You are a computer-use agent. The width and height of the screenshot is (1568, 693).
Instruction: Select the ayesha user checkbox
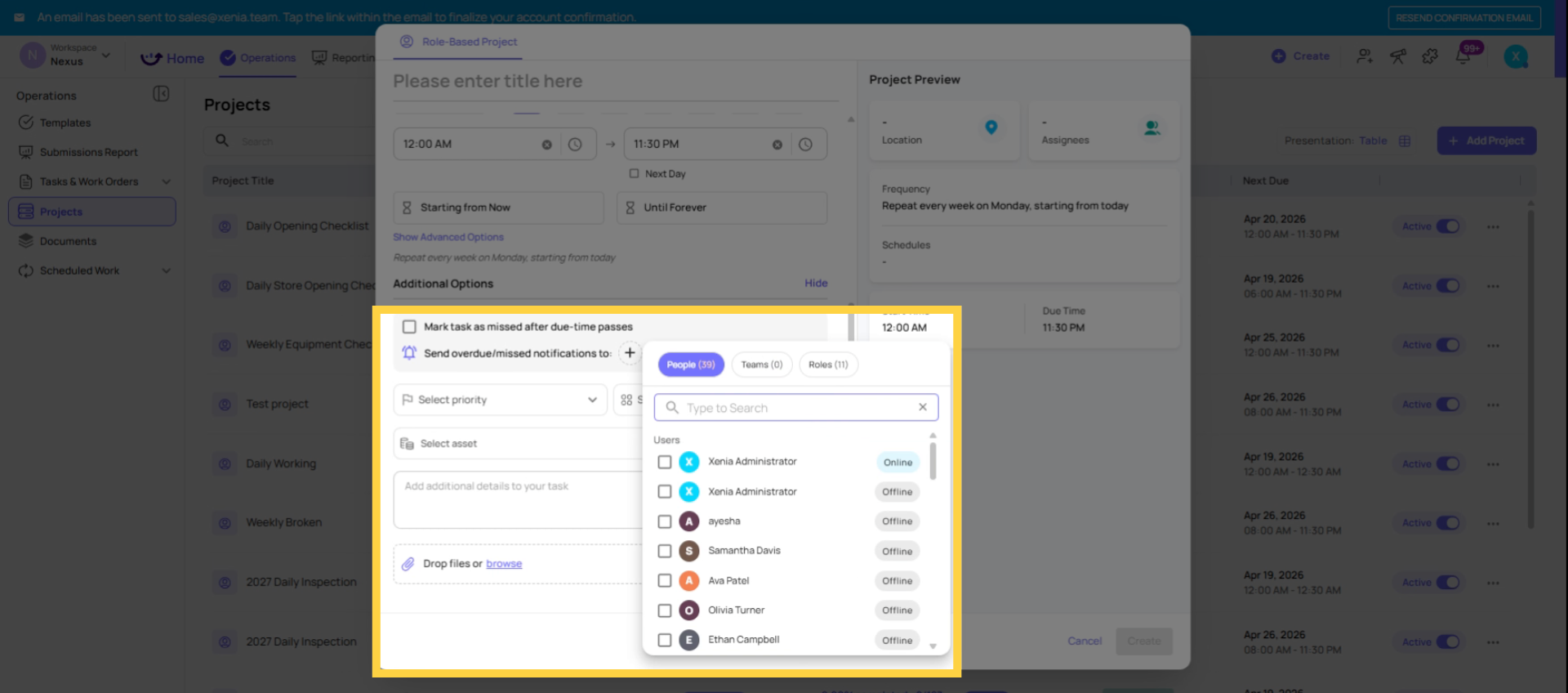tap(665, 521)
